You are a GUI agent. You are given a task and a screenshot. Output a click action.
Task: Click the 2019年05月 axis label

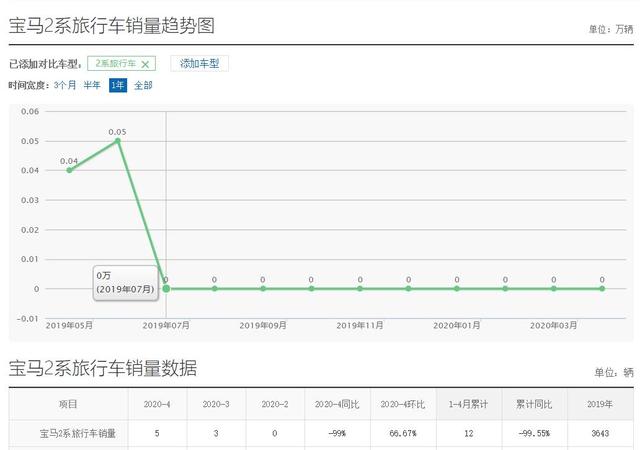pos(69,325)
